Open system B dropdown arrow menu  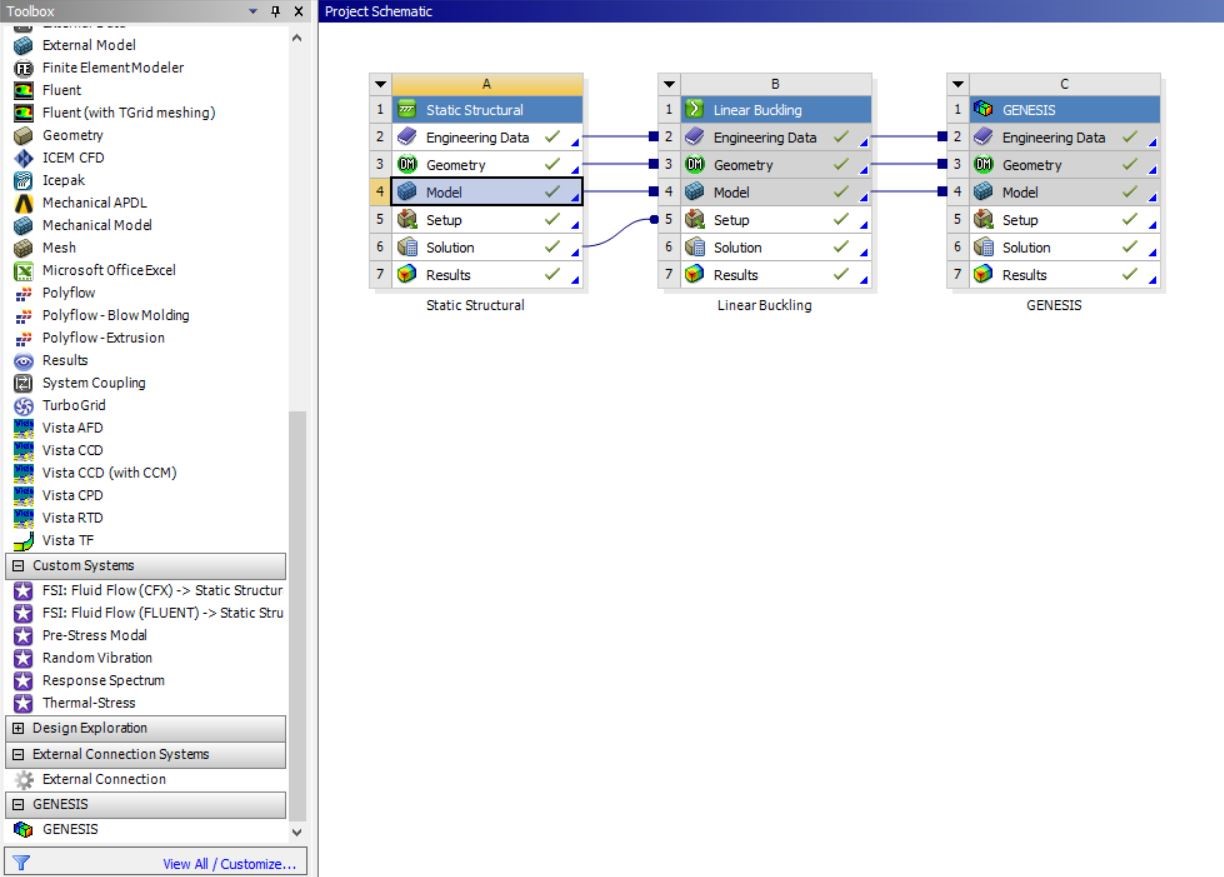(x=670, y=84)
